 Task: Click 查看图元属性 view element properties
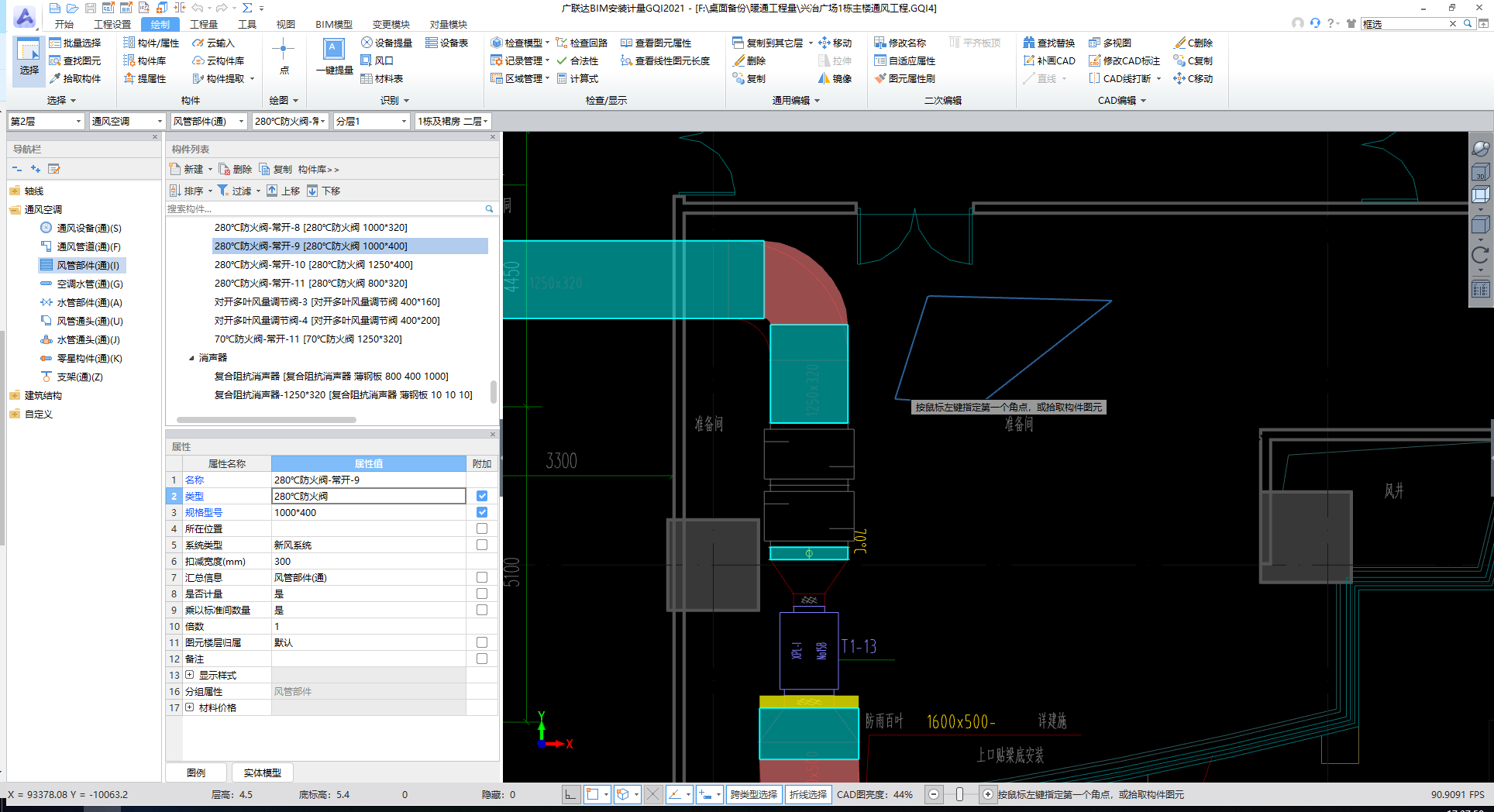(656, 43)
